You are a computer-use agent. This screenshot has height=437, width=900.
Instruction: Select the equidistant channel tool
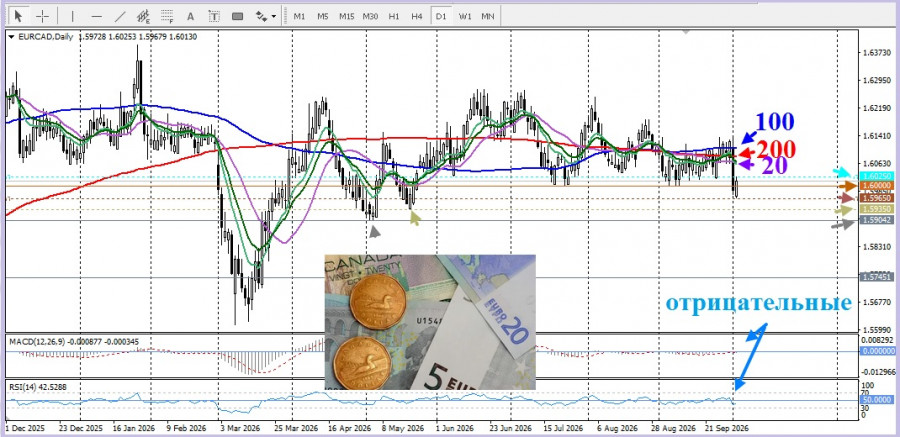point(143,16)
